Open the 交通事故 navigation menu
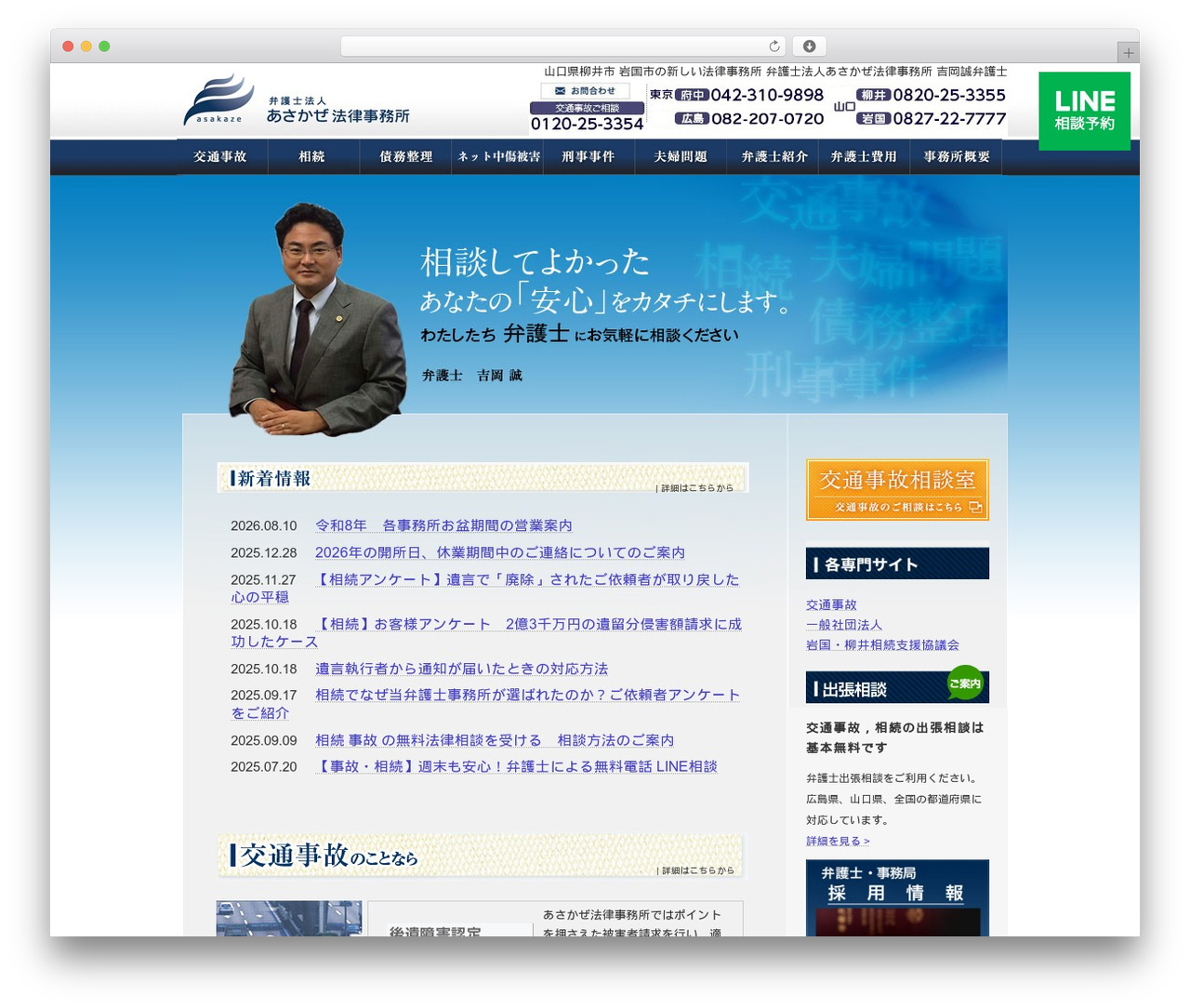Screen dimensions: 1190x1008 click(x=220, y=157)
